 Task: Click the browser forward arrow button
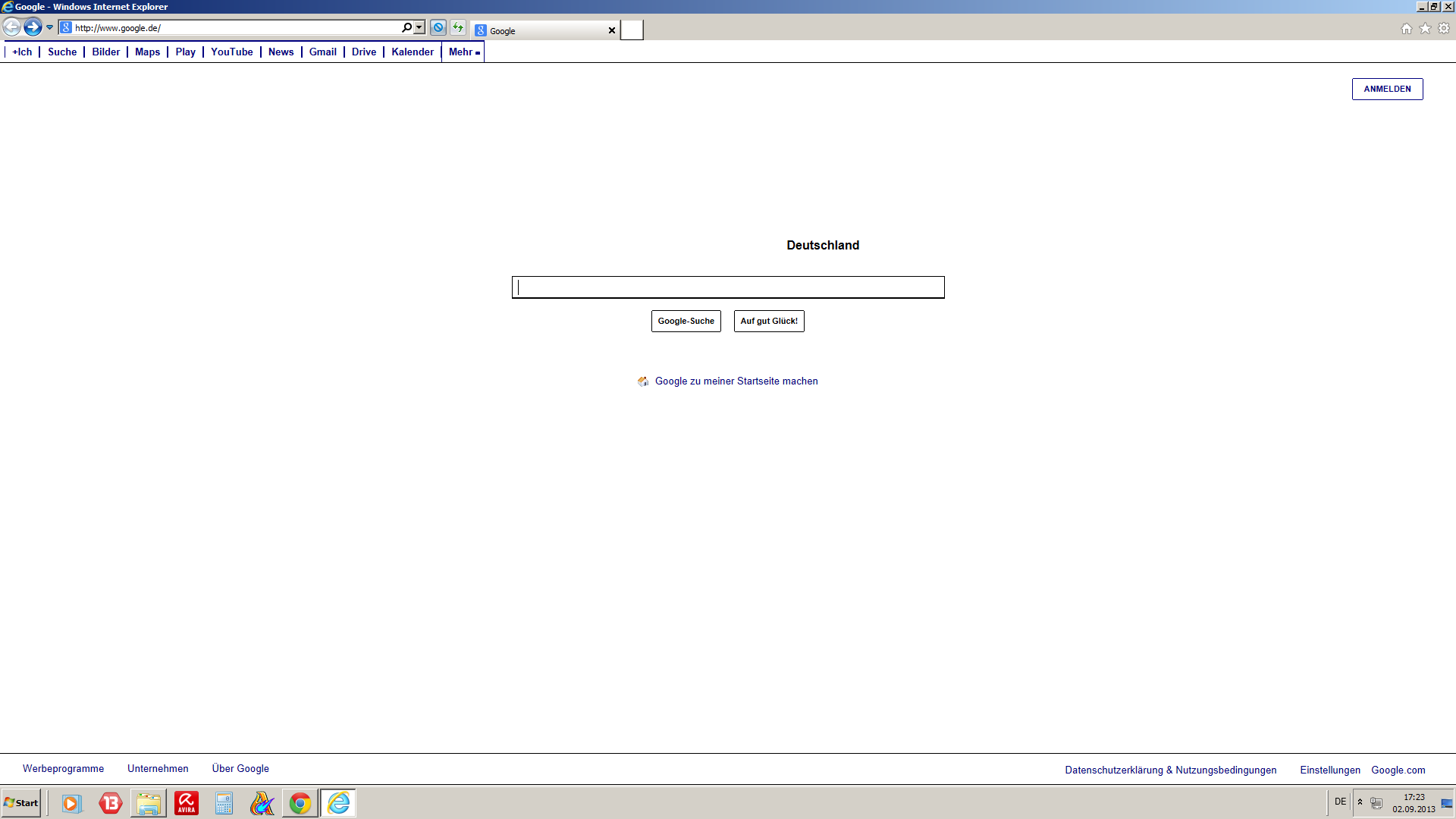33,28
